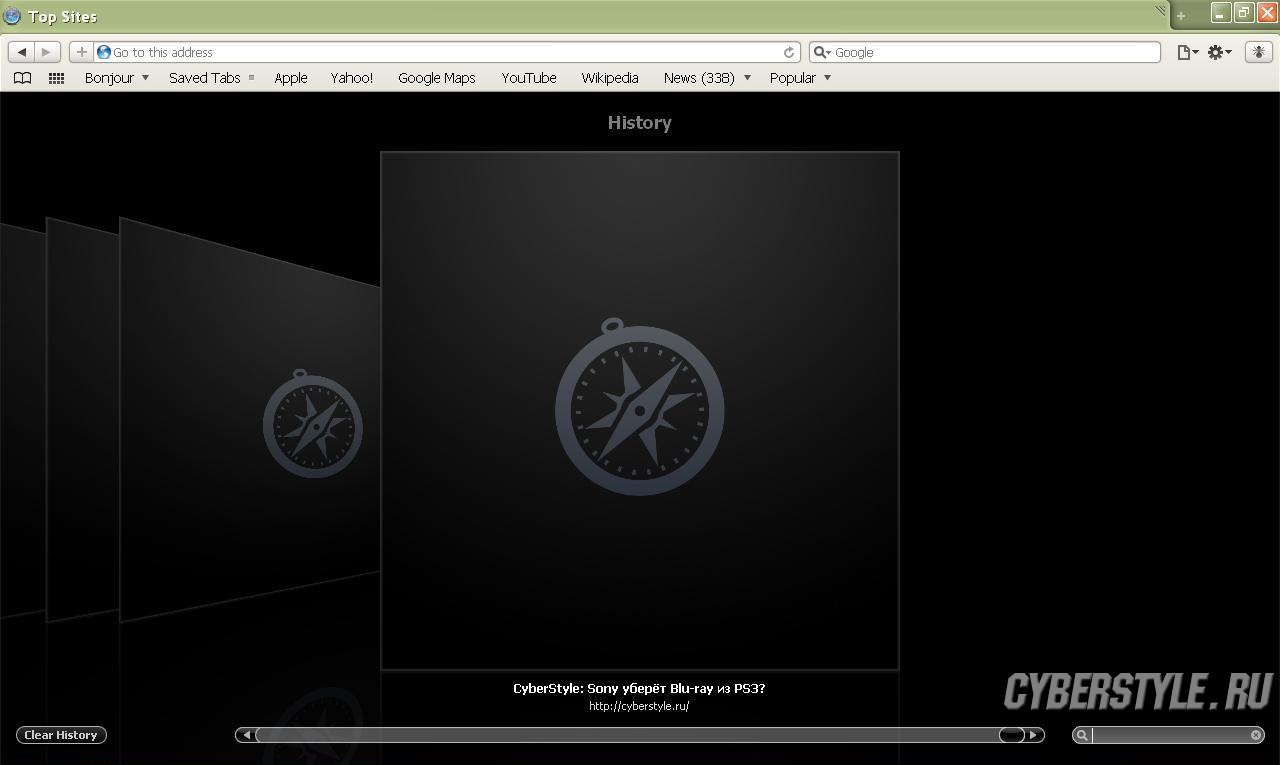The height and width of the screenshot is (765, 1280).
Task: Click the History heading
Action: coord(640,123)
